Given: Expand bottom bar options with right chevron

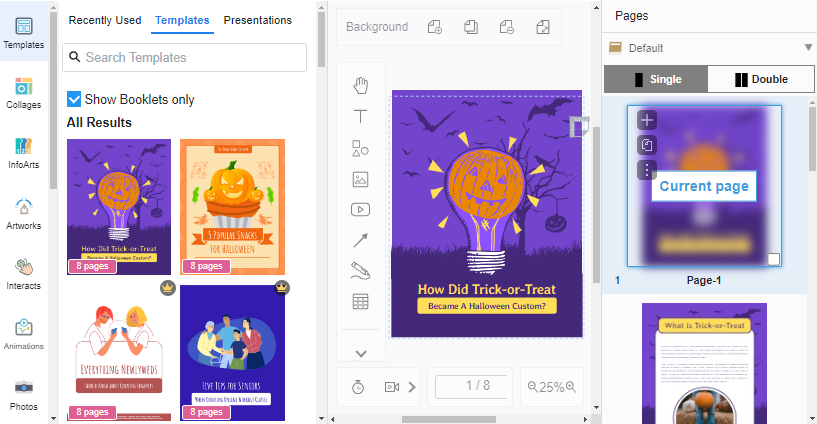Looking at the screenshot, I should pyautogui.click(x=412, y=387).
